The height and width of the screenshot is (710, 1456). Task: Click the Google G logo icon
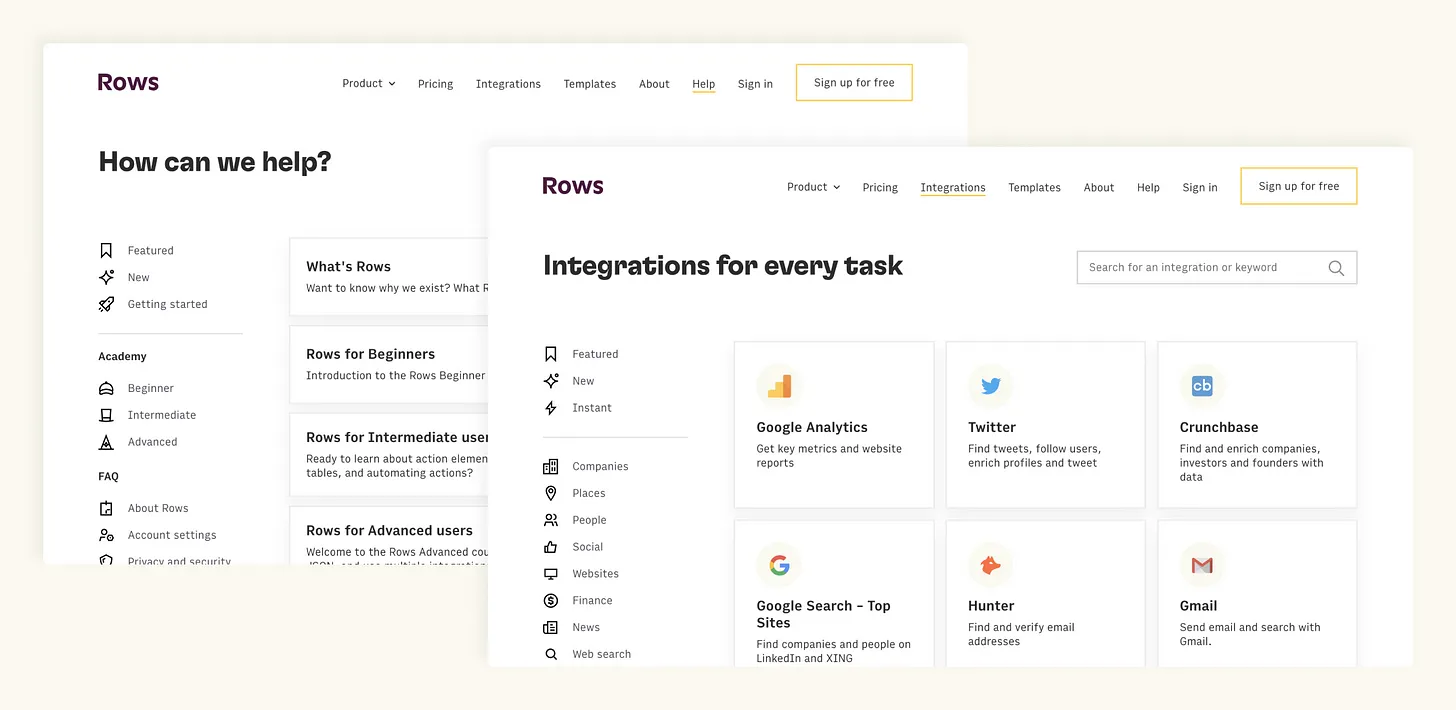[x=779, y=565]
